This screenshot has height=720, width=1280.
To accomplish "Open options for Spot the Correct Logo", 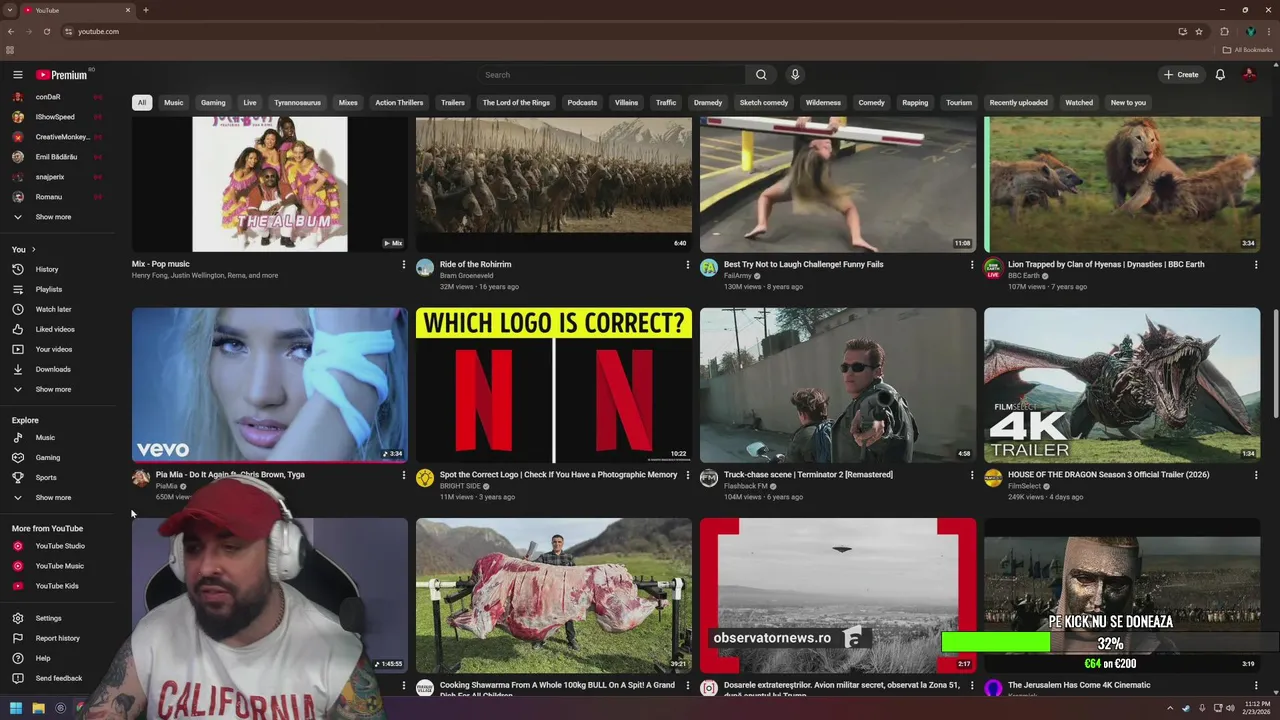I will [x=687, y=475].
